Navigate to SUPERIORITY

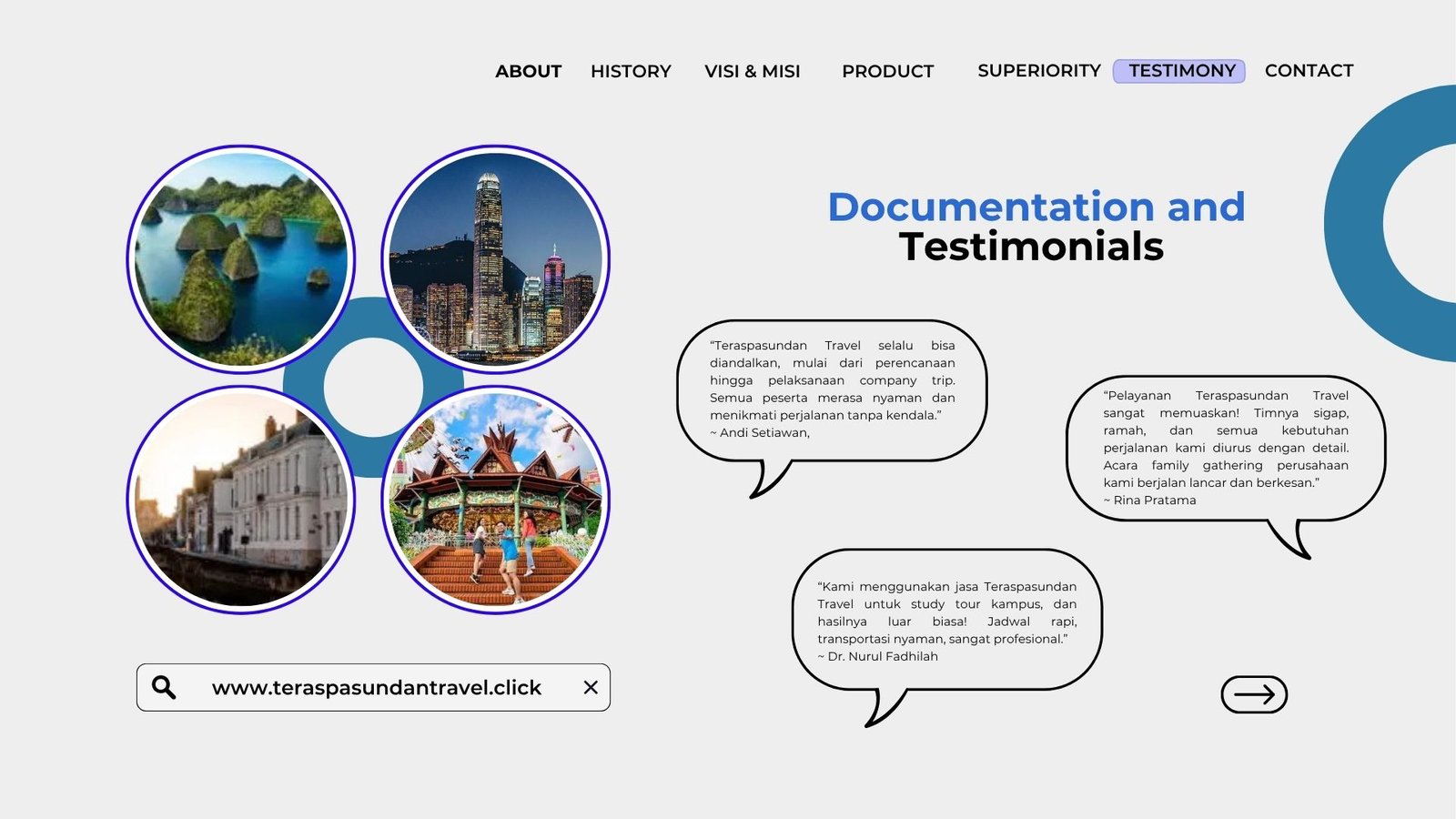[1038, 71]
